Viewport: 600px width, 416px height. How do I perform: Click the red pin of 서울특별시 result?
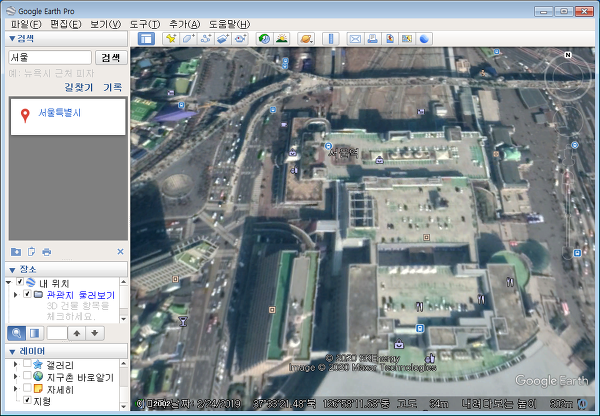(x=25, y=115)
